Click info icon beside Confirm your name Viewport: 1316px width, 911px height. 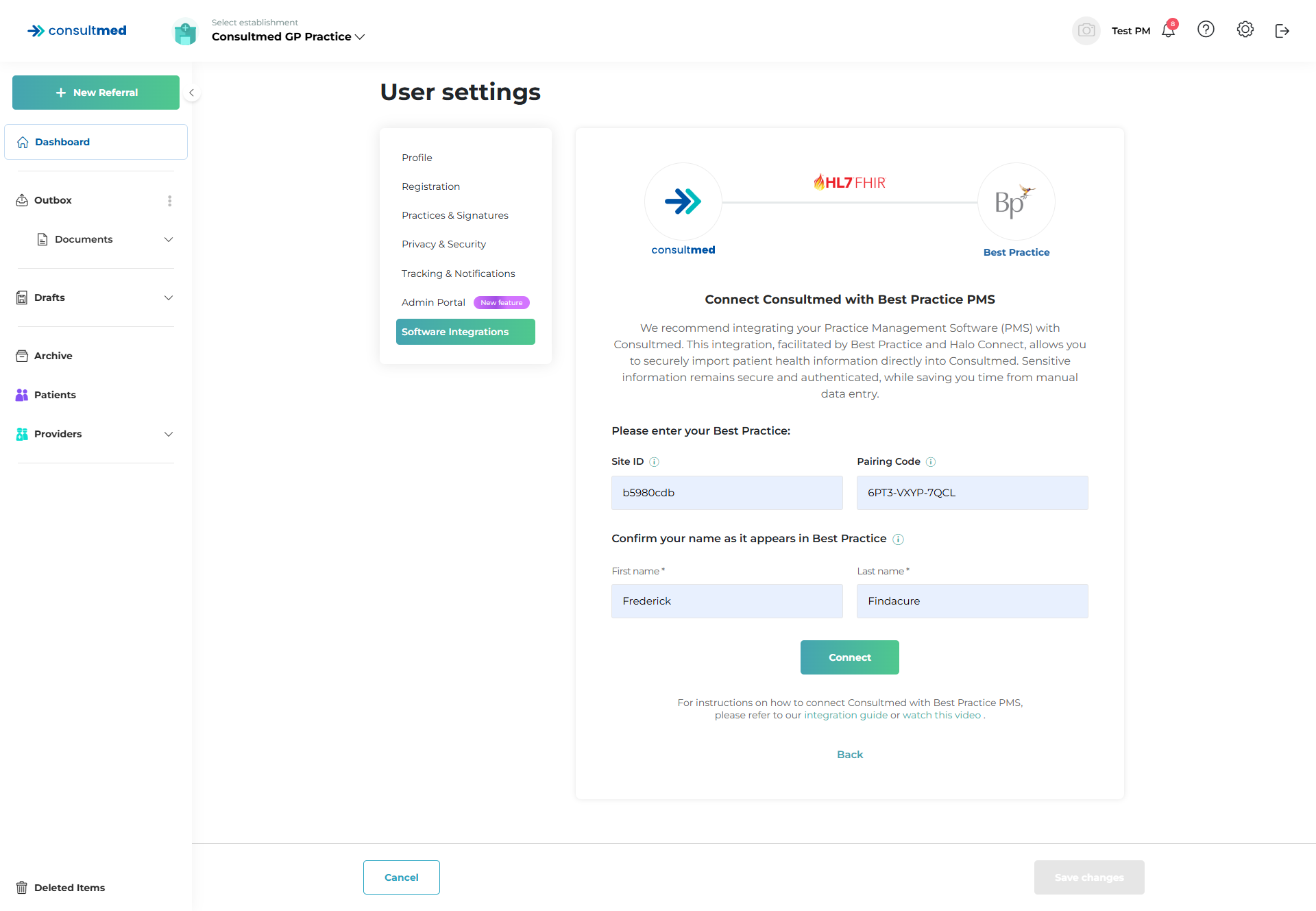pos(898,539)
